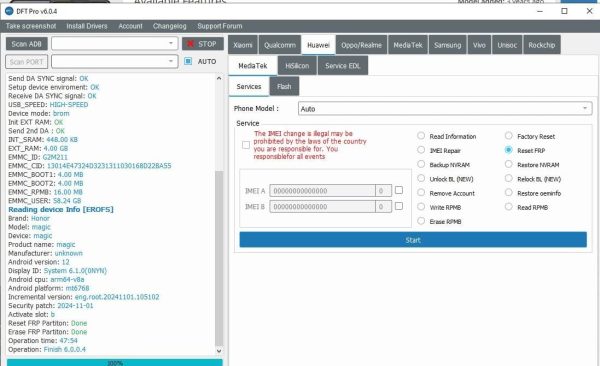Select Unlock BL (NEW) option
Image resolution: width=600 pixels, height=366 pixels.
tap(421, 179)
